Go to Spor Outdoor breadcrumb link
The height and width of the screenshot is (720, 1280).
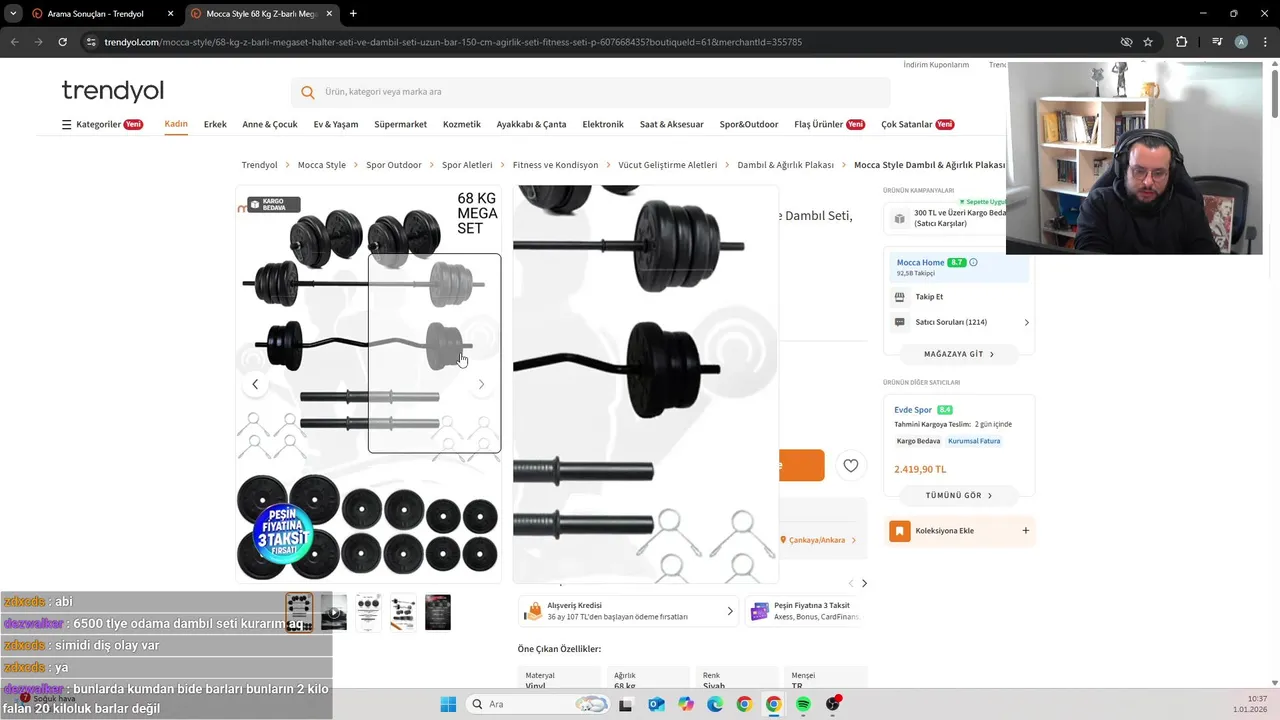pyautogui.click(x=394, y=165)
